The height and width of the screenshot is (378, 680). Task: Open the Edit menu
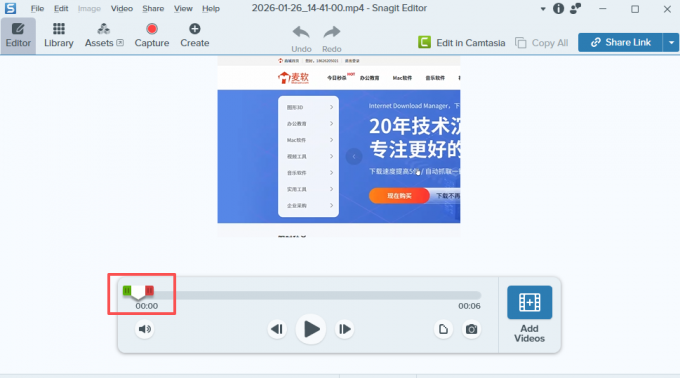[x=61, y=8]
